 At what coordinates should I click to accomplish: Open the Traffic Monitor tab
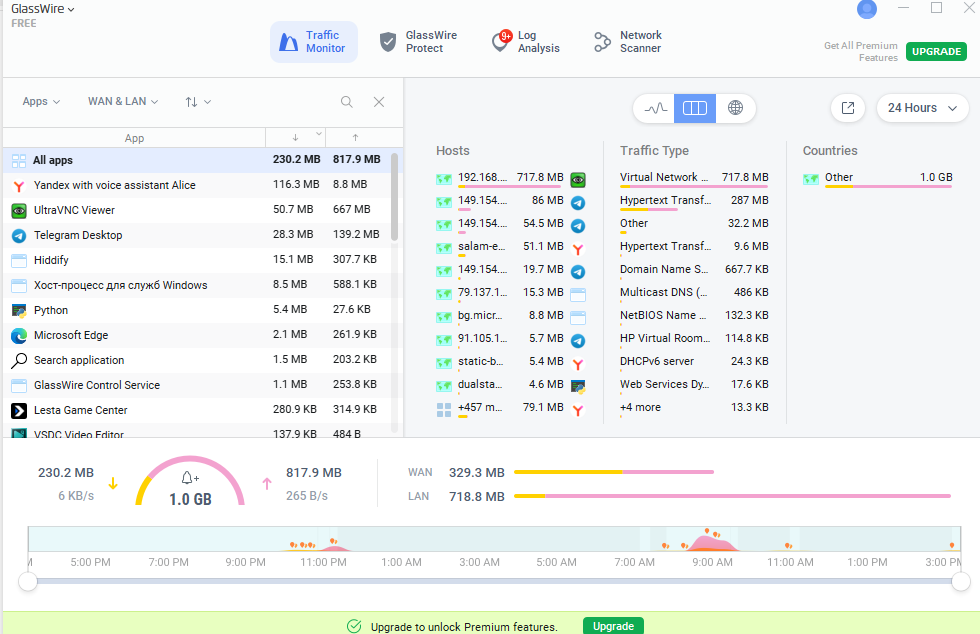point(314,42)
